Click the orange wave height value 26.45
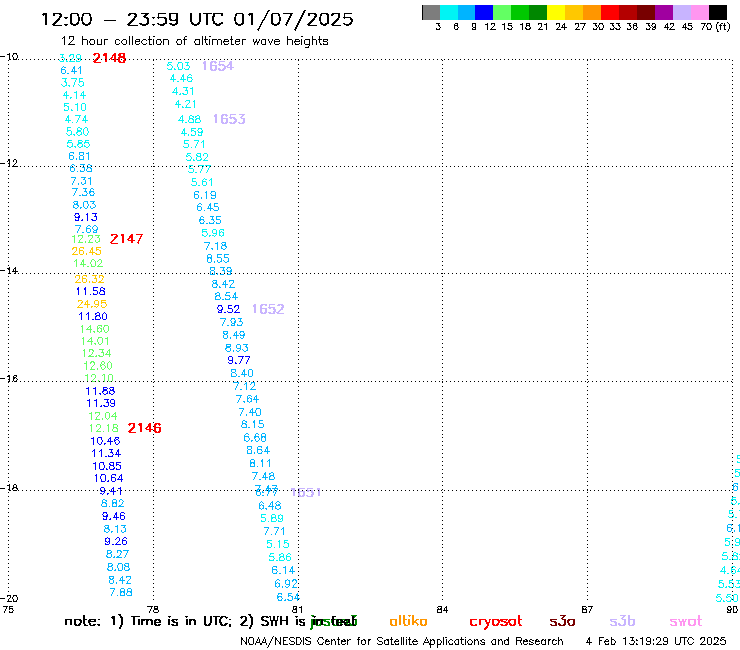The height and width of the screenshot is (650, 740). point(86,251)
